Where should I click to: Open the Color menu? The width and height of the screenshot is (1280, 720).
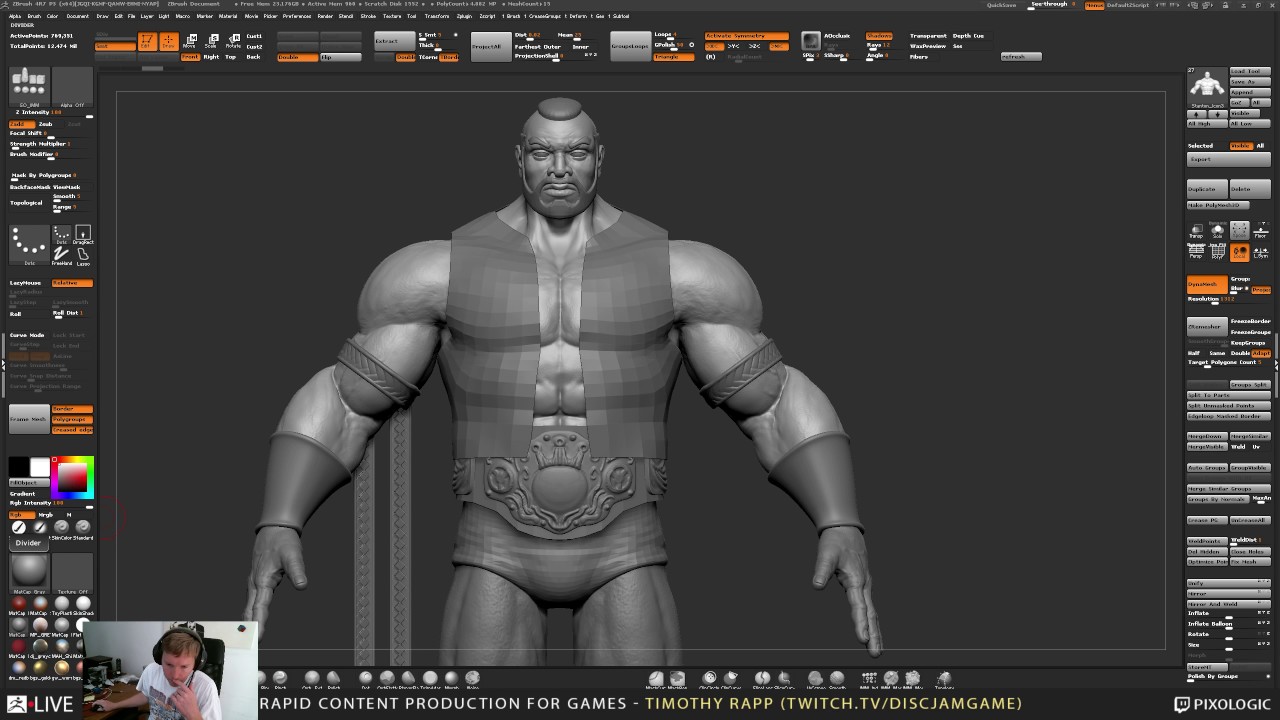[52, 16]
